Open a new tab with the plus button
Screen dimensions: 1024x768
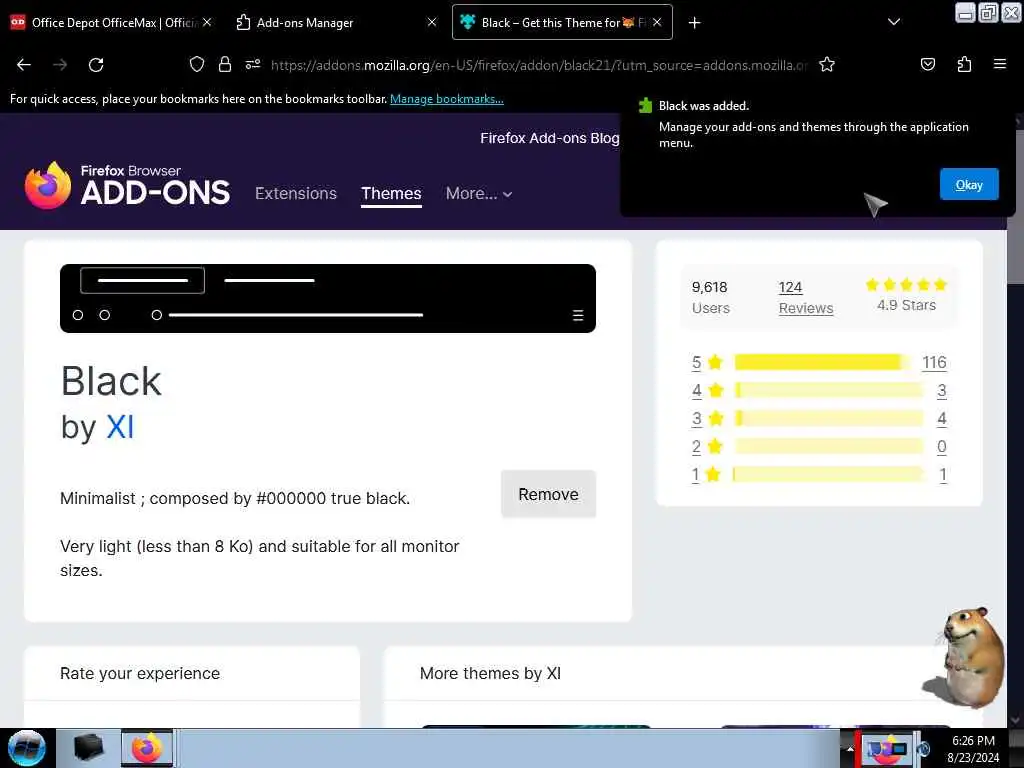[694, 23]
